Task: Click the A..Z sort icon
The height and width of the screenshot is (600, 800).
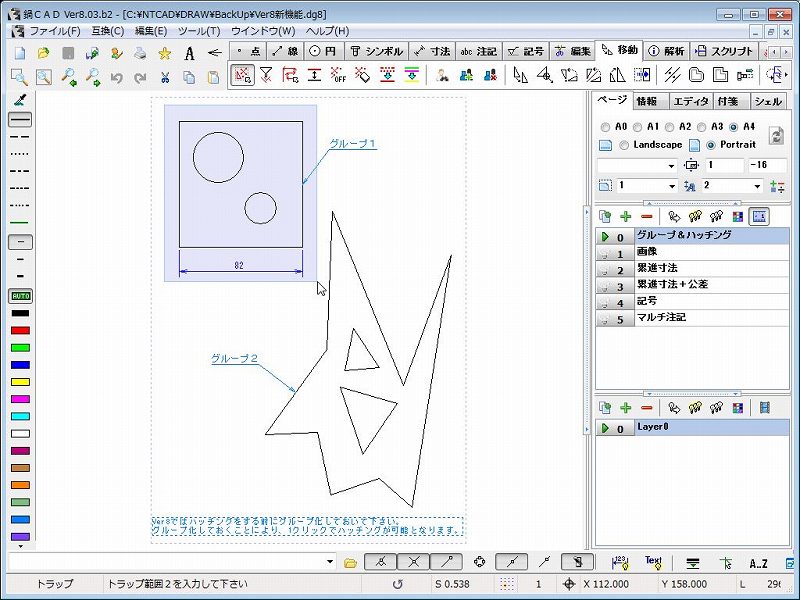Action: click(x=758, y=563)
